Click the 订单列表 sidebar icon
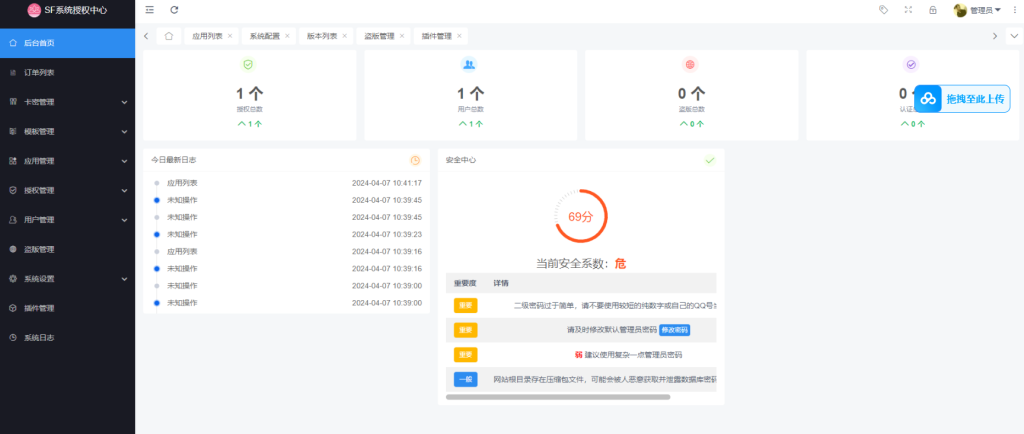The height and width of the screenshot is (434, 1024). pos(13,72)
